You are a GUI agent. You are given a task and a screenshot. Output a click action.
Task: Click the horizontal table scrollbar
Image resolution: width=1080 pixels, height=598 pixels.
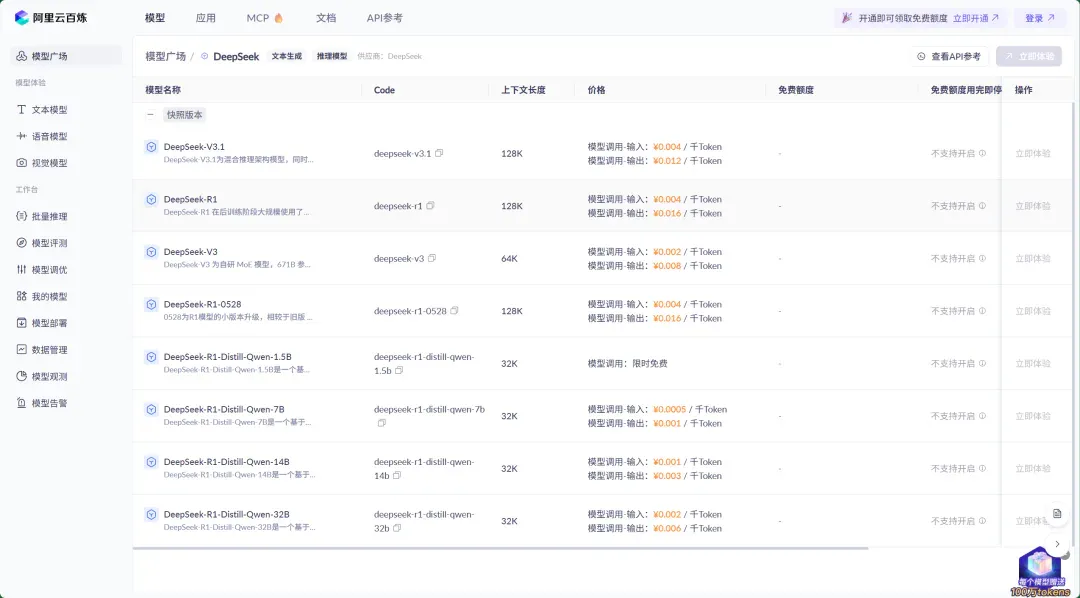[501, 548]
